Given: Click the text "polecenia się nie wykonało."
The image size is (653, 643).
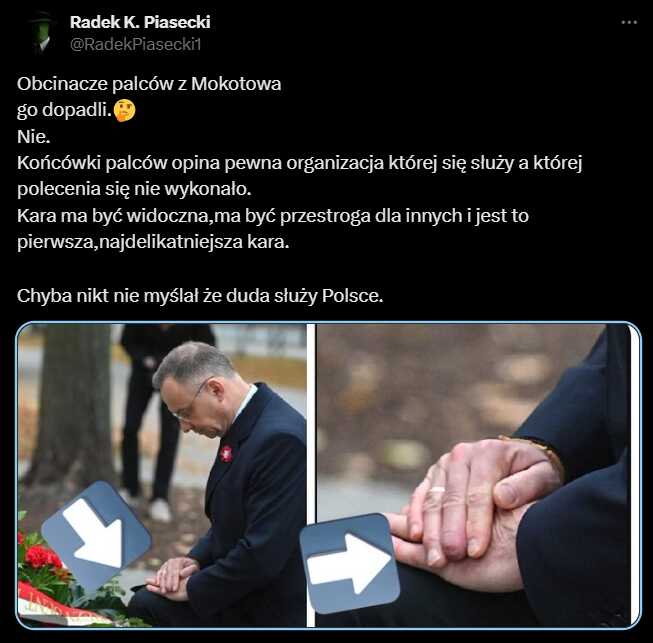Looking at the screenshot, I should [x=134, y=189].
